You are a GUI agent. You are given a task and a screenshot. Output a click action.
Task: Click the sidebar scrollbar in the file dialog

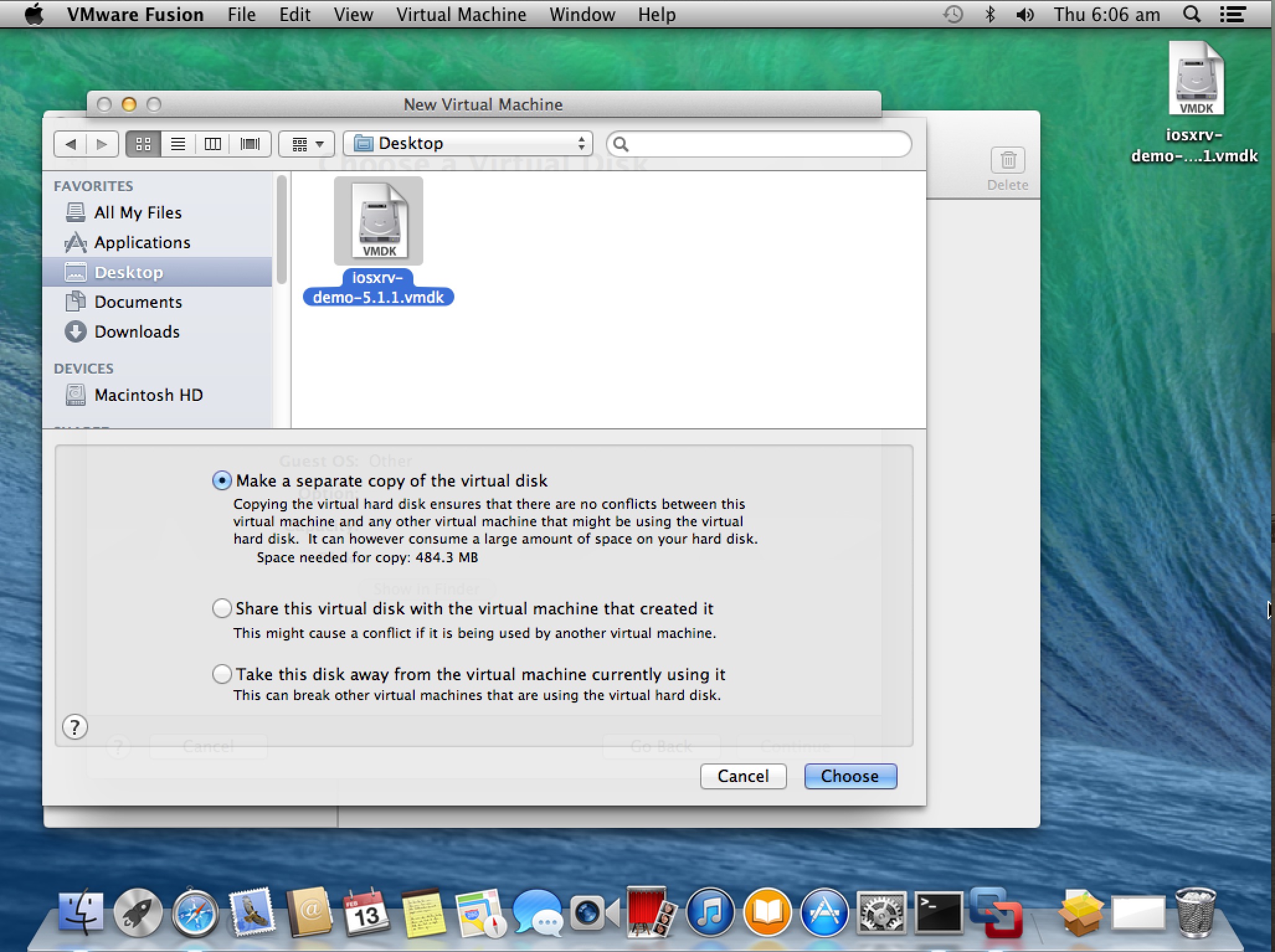point(281,230)
